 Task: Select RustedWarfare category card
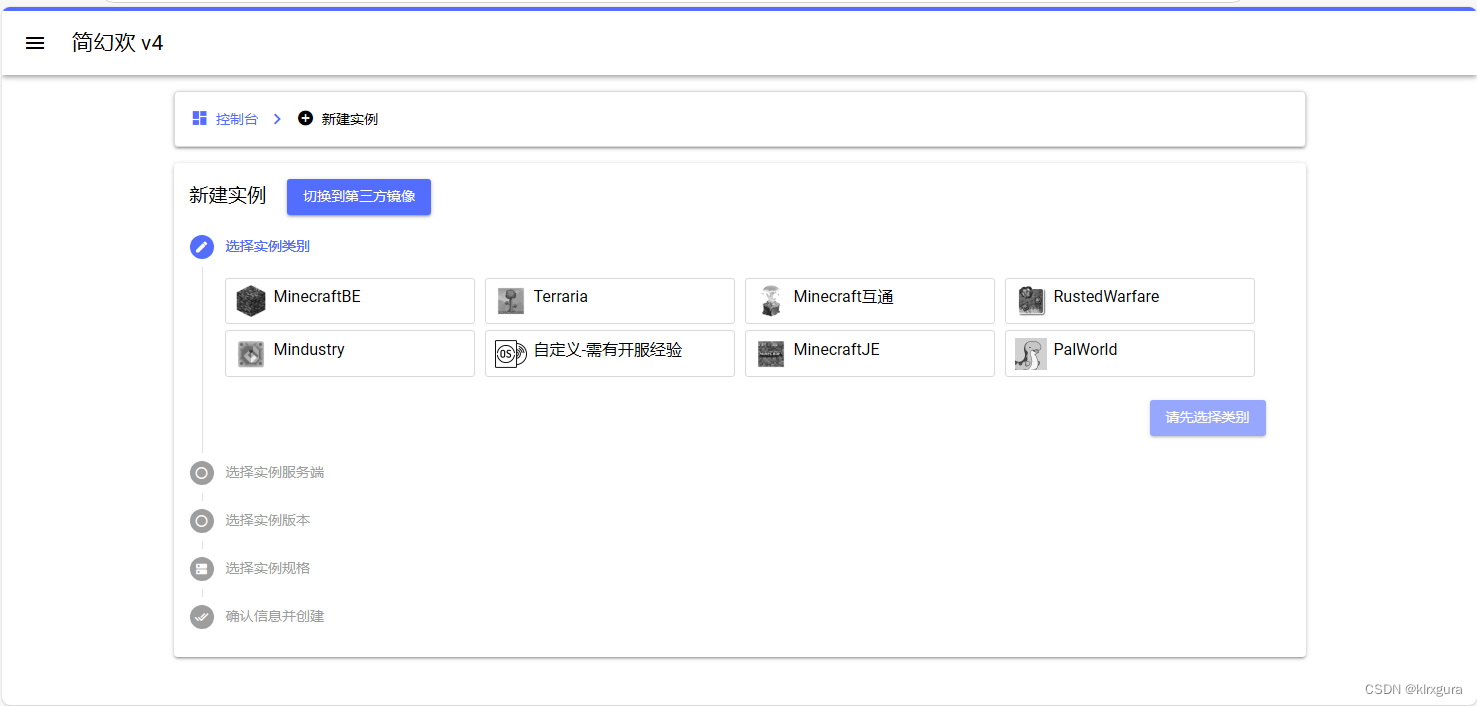[x=1130, y=301]
